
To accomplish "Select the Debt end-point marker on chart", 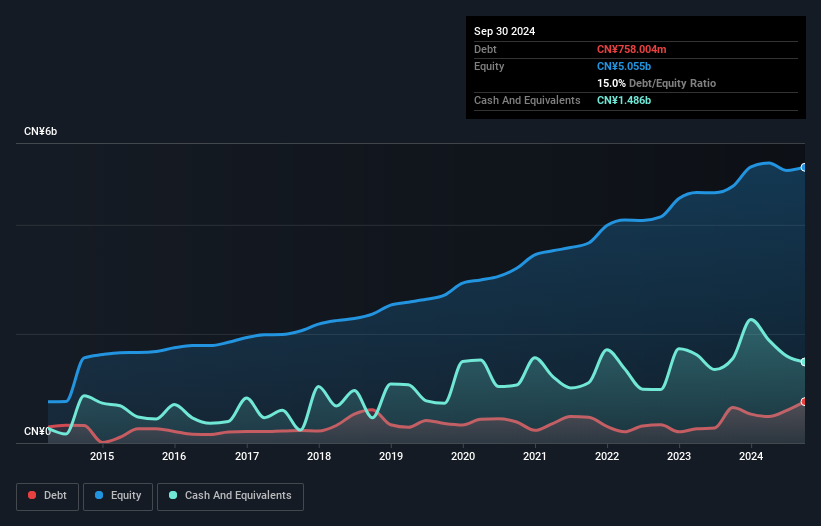I will point(804,401).
